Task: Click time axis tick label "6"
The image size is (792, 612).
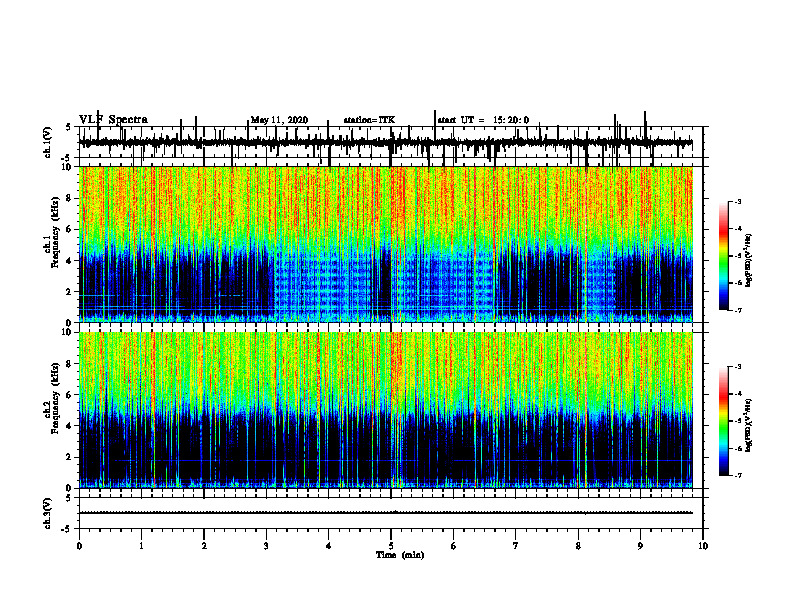Action: 454,546
